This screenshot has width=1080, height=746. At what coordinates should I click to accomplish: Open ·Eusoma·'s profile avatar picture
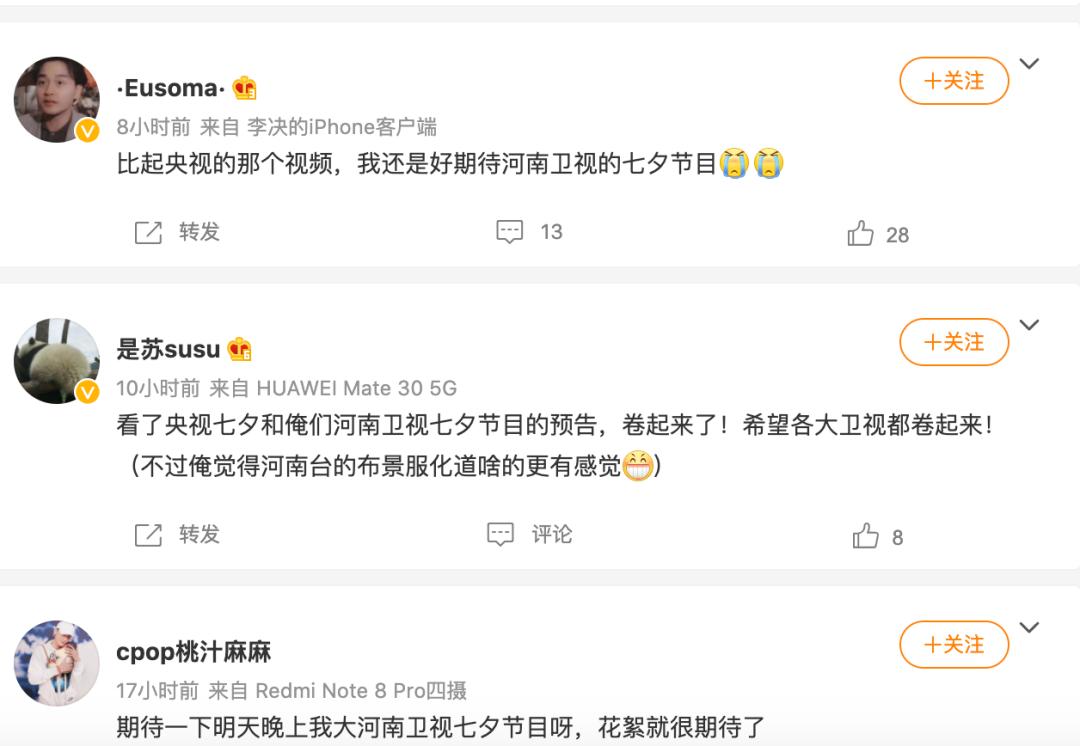coord(57,99)
